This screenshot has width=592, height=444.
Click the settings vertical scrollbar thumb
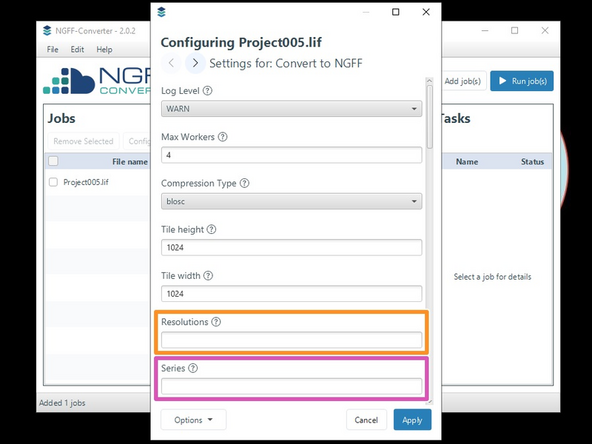[429, 117]
